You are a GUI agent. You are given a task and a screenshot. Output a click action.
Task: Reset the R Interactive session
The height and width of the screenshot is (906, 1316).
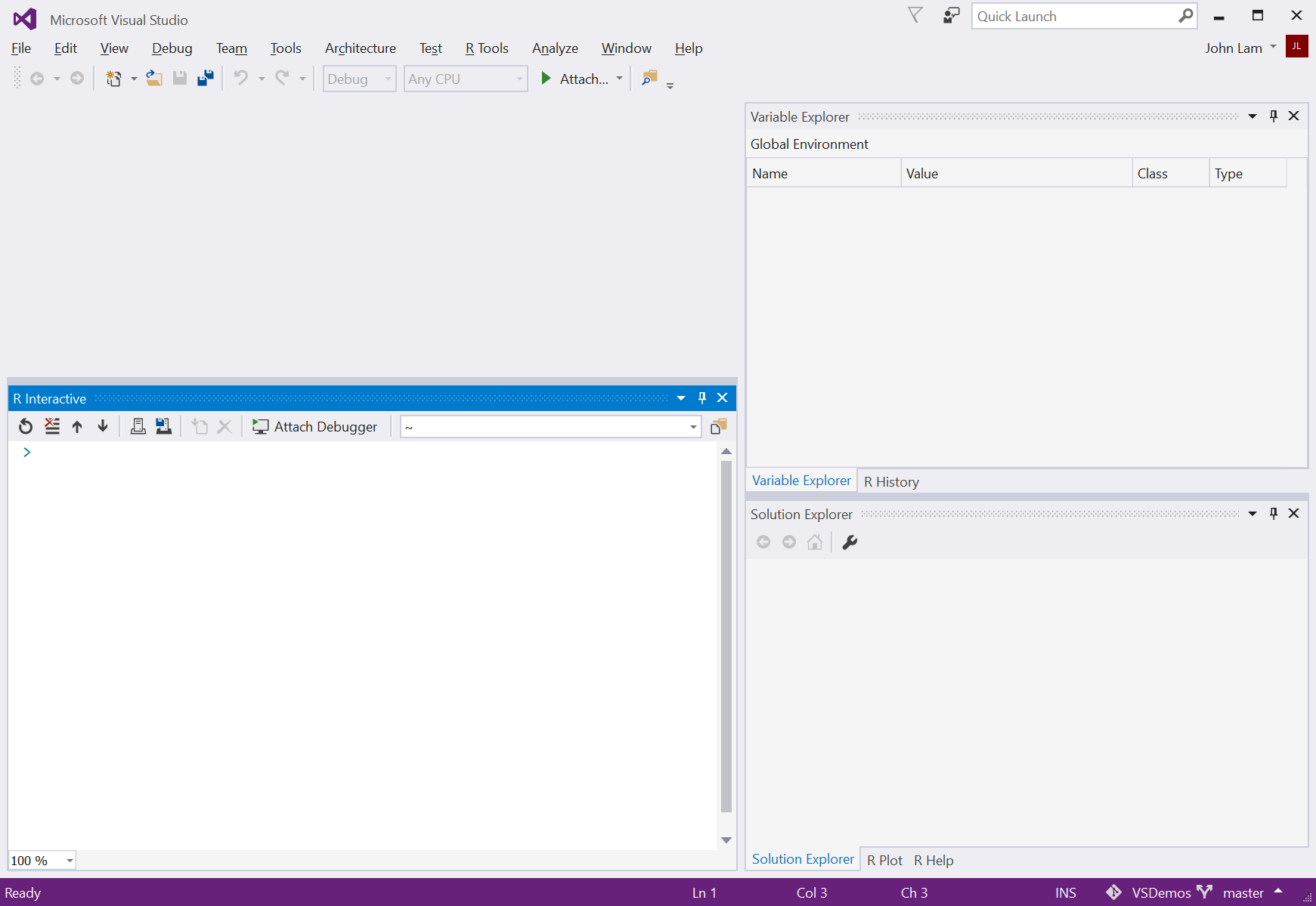(x=26, y=427)
